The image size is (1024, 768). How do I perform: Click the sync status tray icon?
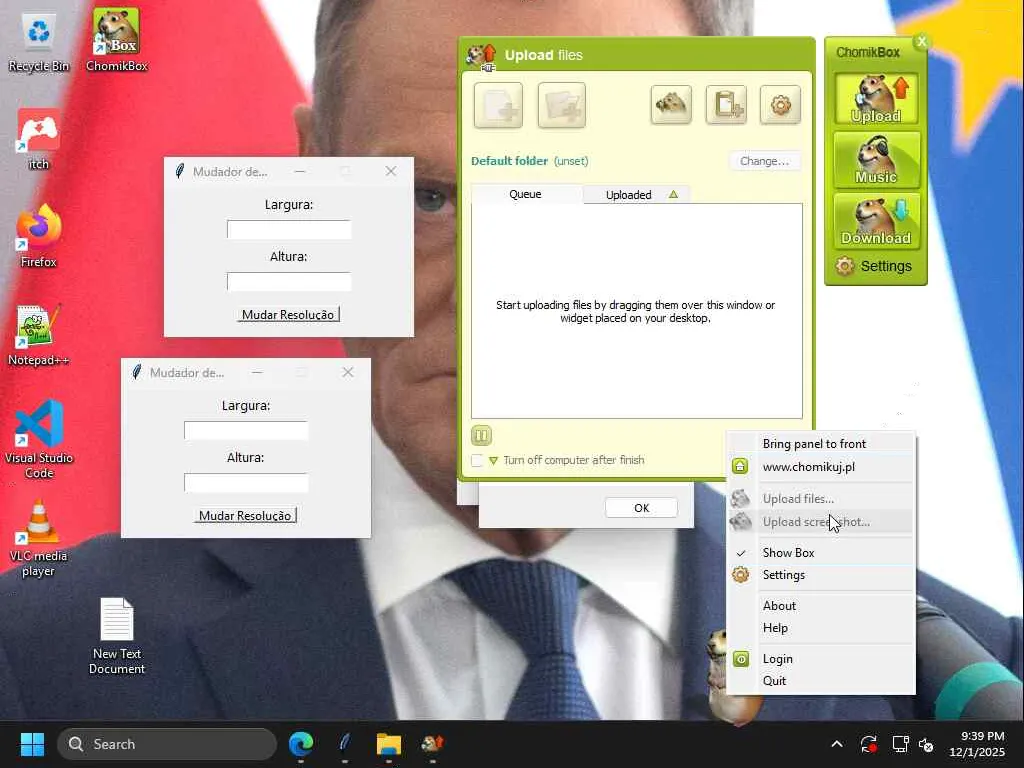click(869, 744)
